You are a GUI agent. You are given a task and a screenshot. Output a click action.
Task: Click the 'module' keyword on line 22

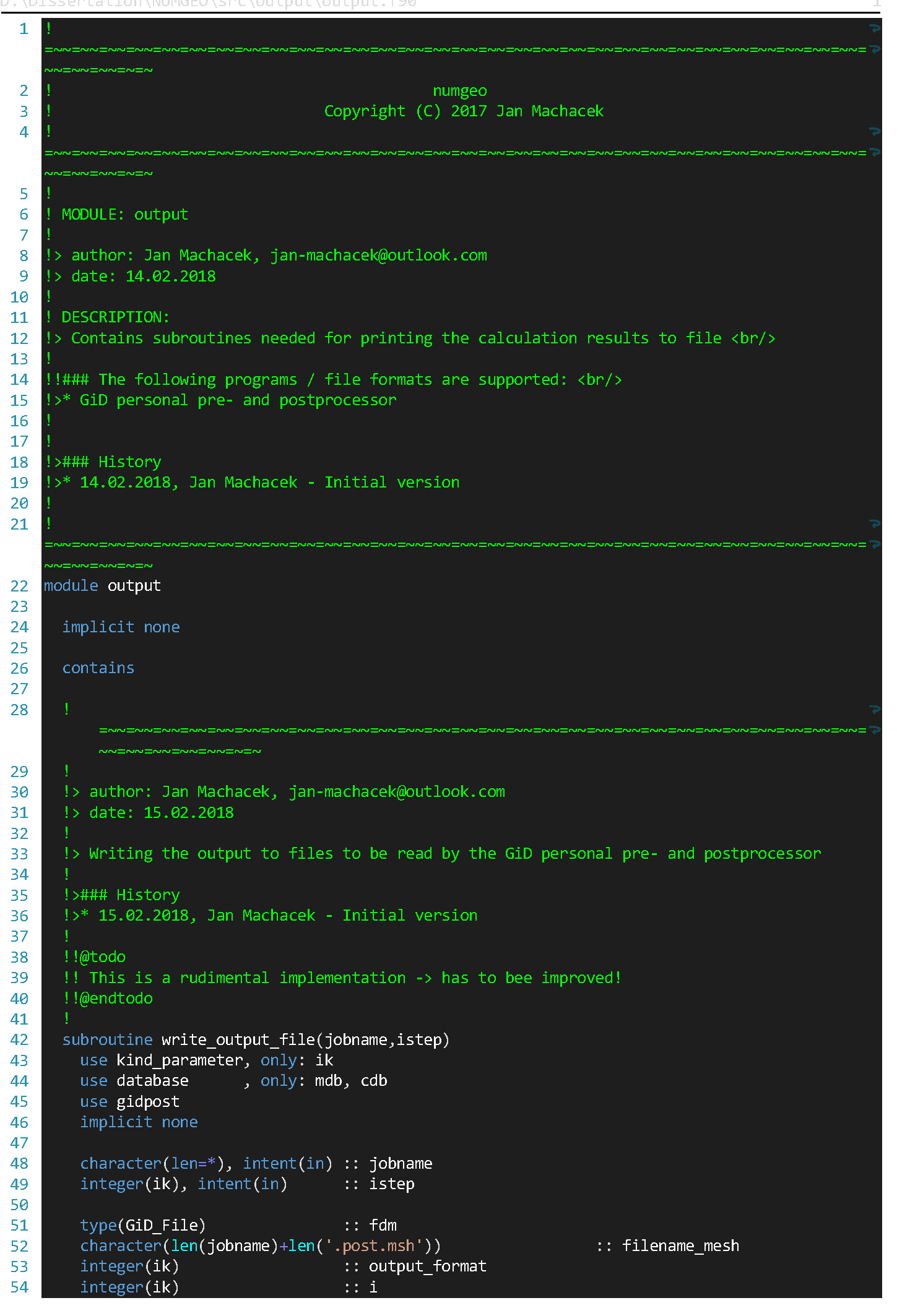click(x=71, y=586)
